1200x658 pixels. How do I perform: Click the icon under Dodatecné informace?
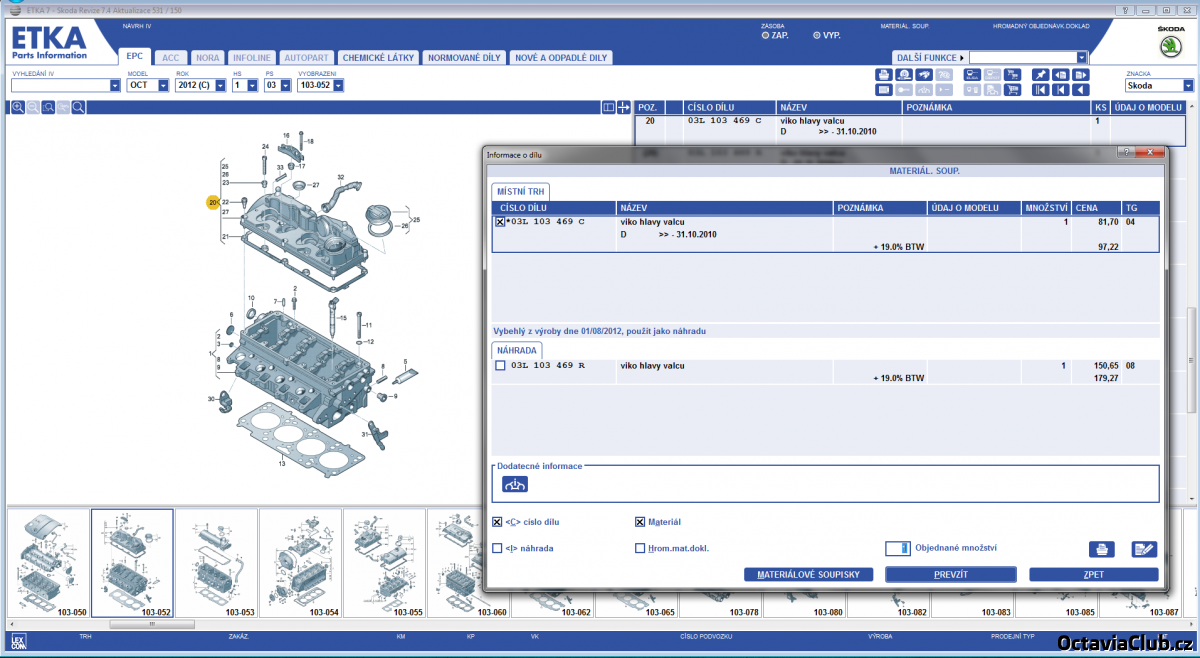(x=515, y=485)
